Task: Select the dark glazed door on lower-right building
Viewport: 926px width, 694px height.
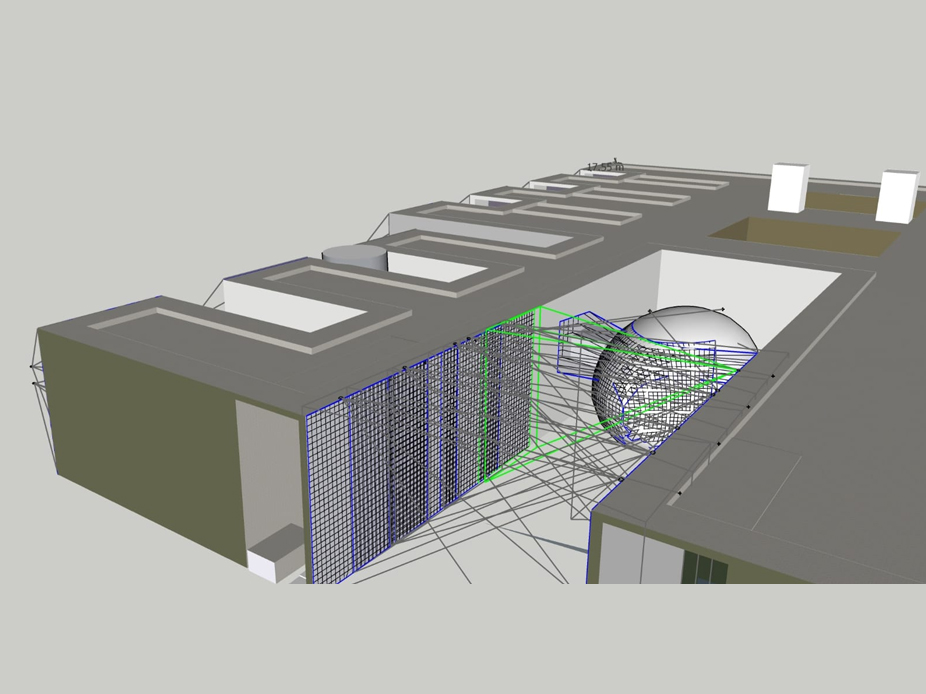Action: [x=702, y=567]
